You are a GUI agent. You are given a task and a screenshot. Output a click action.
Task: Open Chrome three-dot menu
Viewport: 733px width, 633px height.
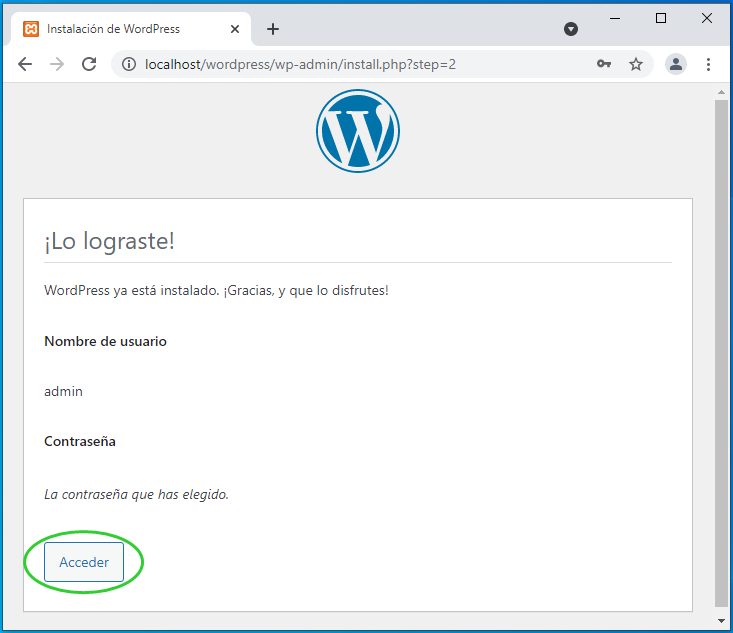click(x=709, y=64)
